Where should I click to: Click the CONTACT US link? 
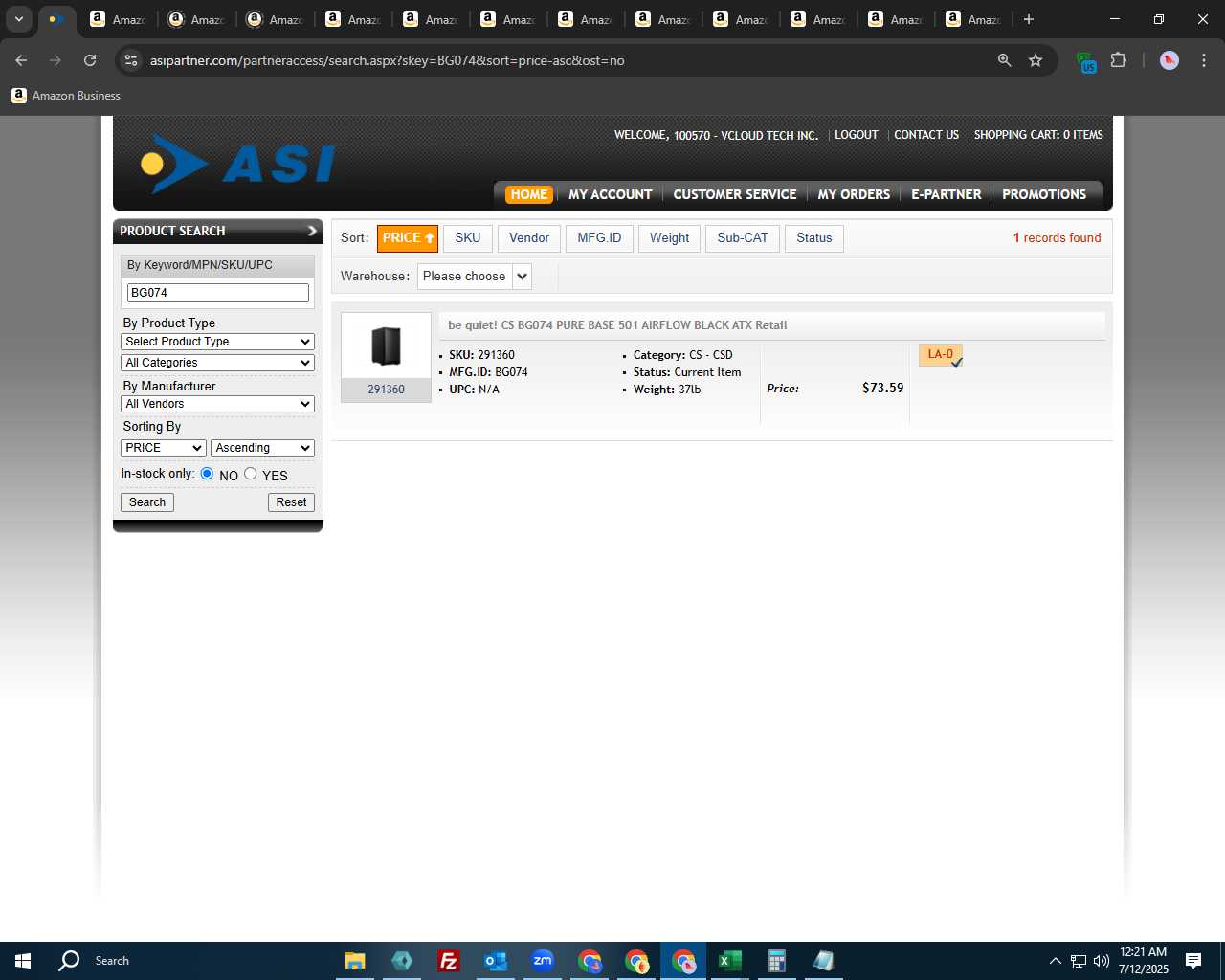[x=926, y=135]
